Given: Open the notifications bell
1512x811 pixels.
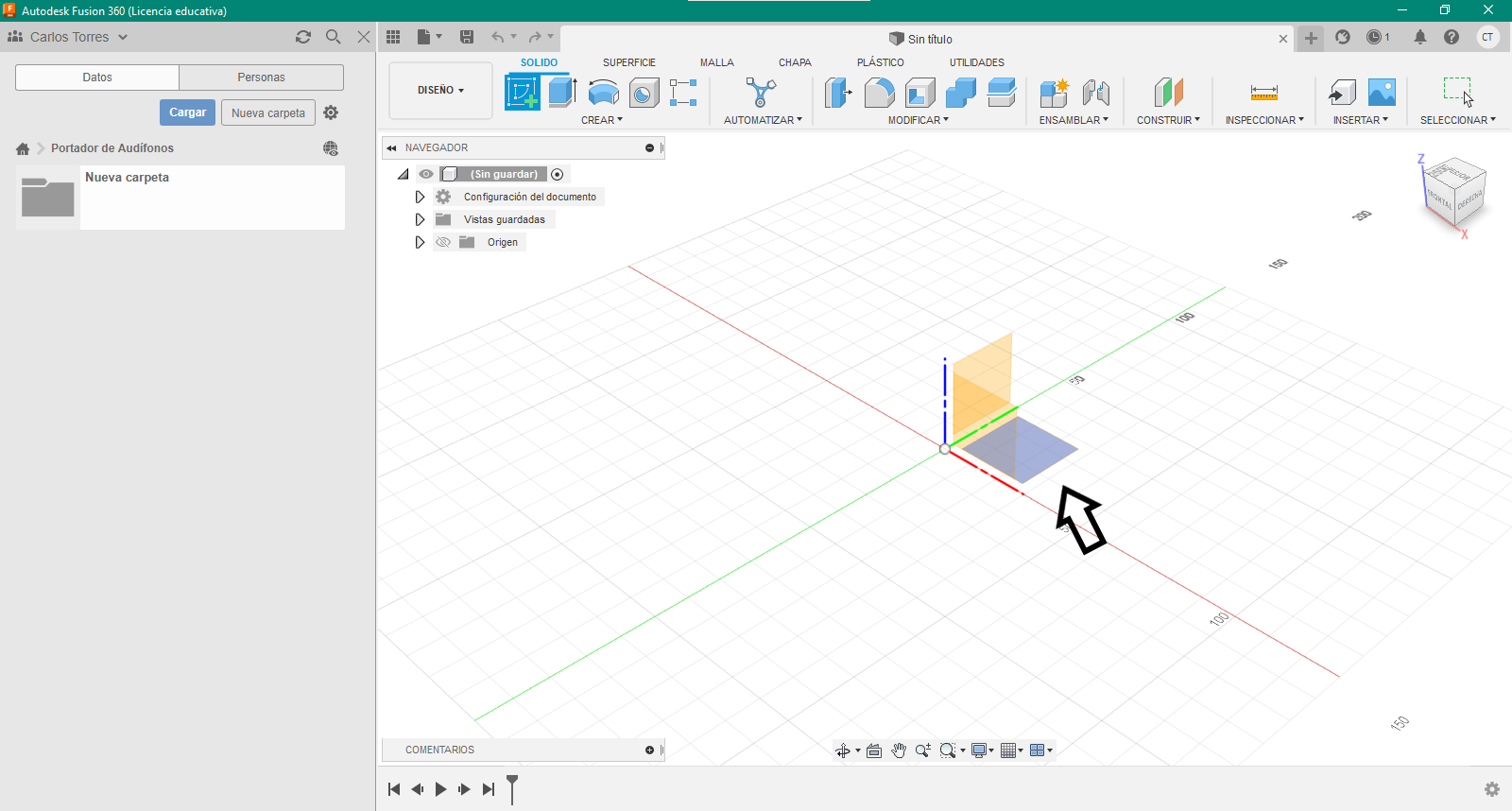Looking at the screenshot, I should tap(1420, 37).
